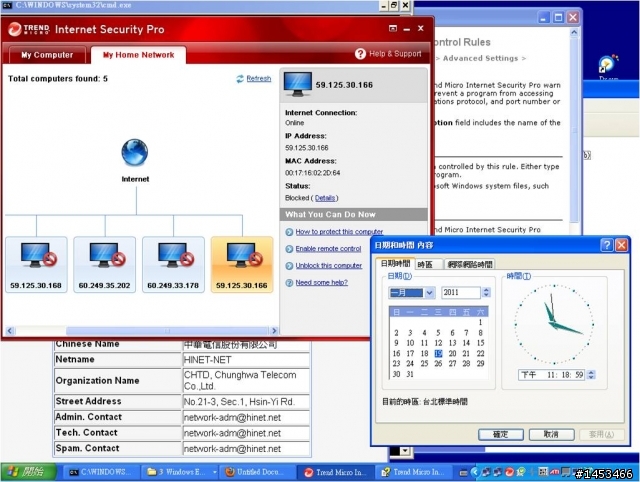Select computer 59.125.30.168
640x482 pixels.
coord(36,264)
